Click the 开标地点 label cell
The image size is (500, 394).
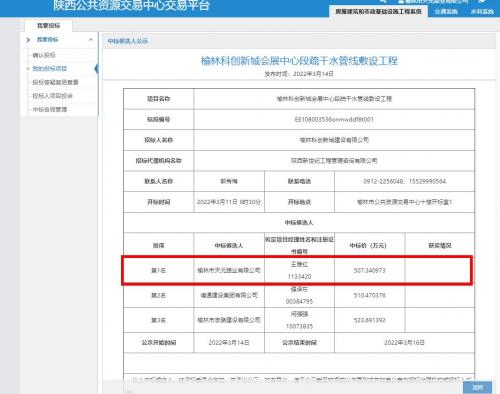pyautogui.click(x=299, y=202)
